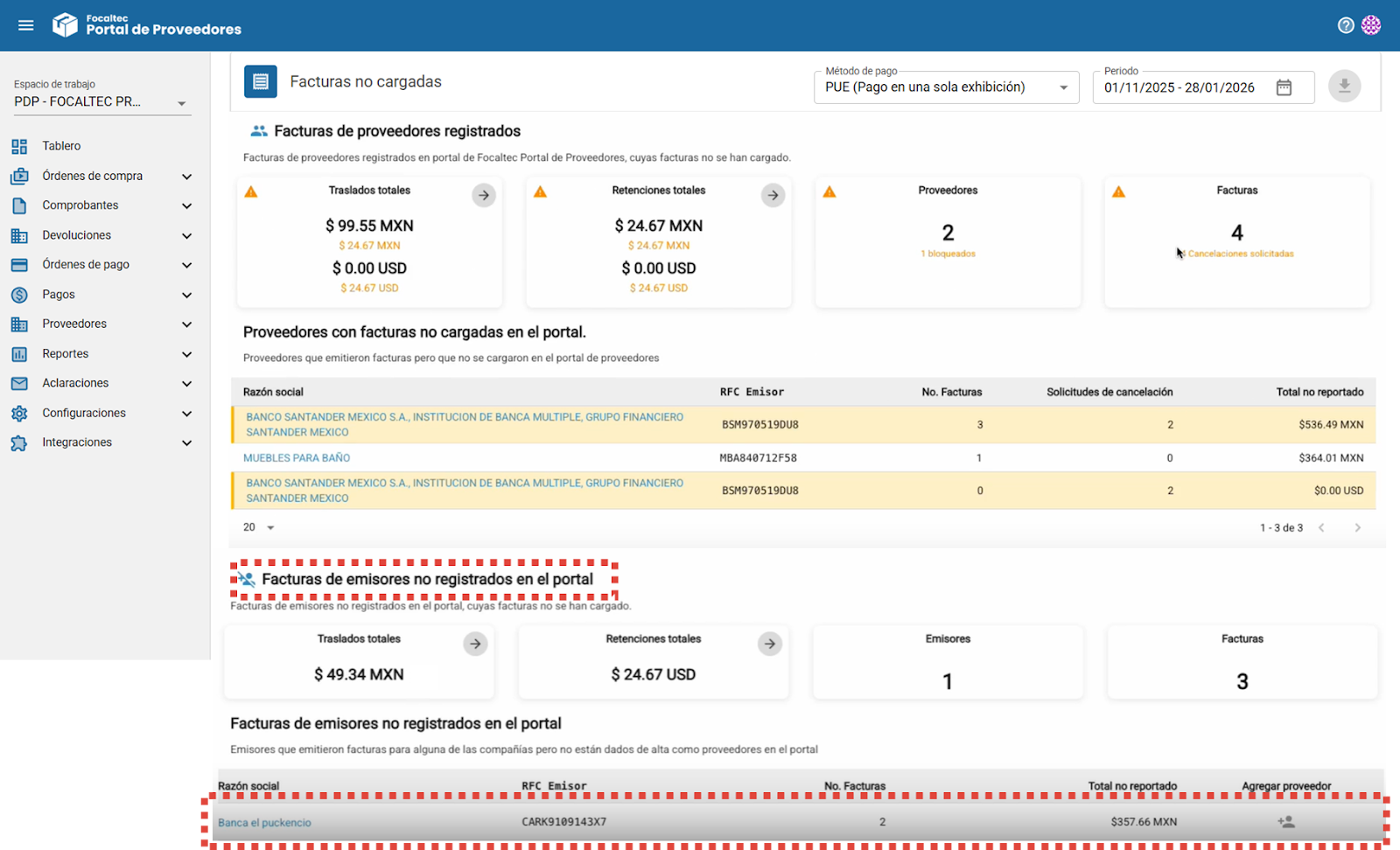Click the Órdenes de pago card icon

point(19,265)
